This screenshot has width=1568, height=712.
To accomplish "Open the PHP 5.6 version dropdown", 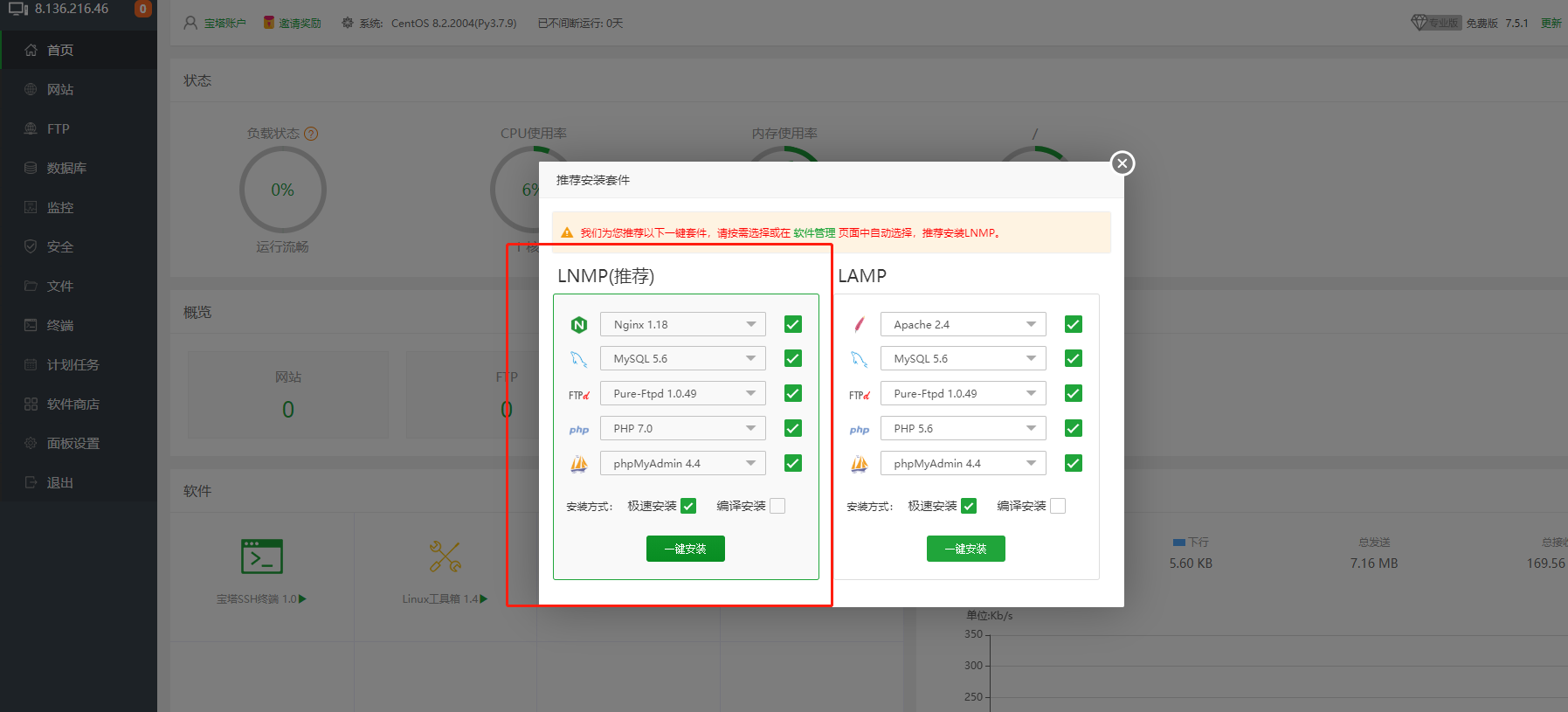I will (964, 428).
